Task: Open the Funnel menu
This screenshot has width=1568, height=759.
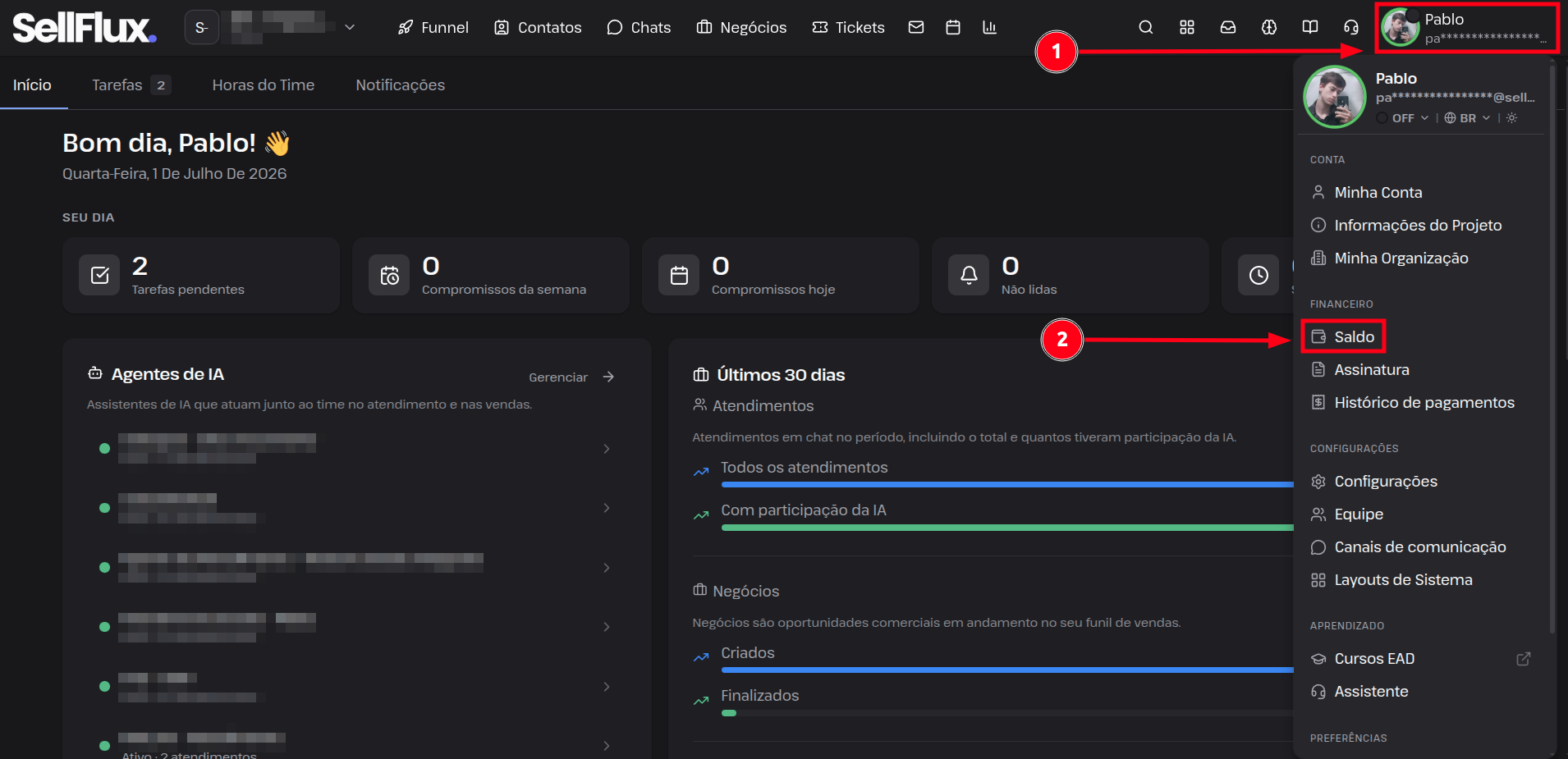Action: click(x=433, y=28)
